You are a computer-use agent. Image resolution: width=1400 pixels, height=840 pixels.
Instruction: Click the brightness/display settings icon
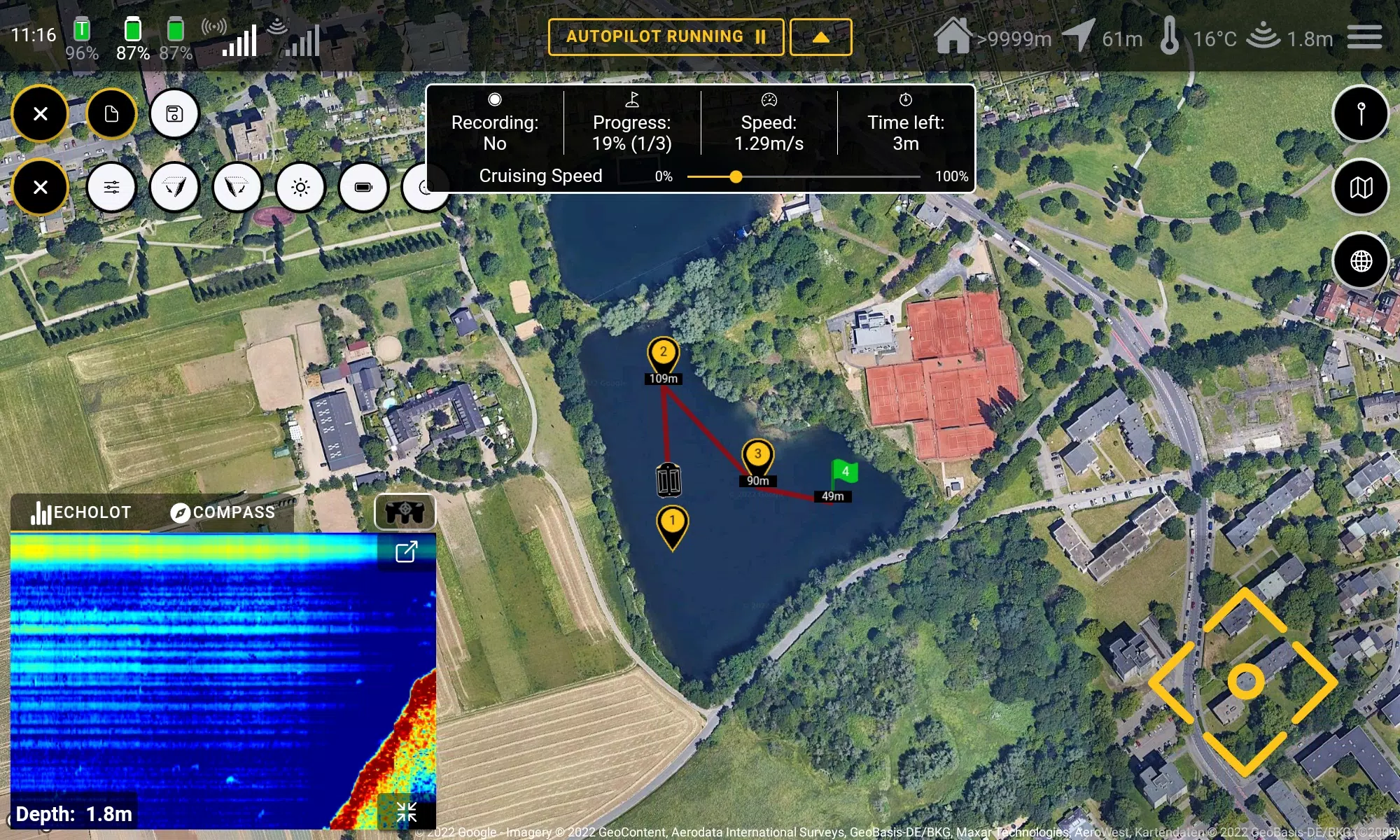(x=300, y=187)
